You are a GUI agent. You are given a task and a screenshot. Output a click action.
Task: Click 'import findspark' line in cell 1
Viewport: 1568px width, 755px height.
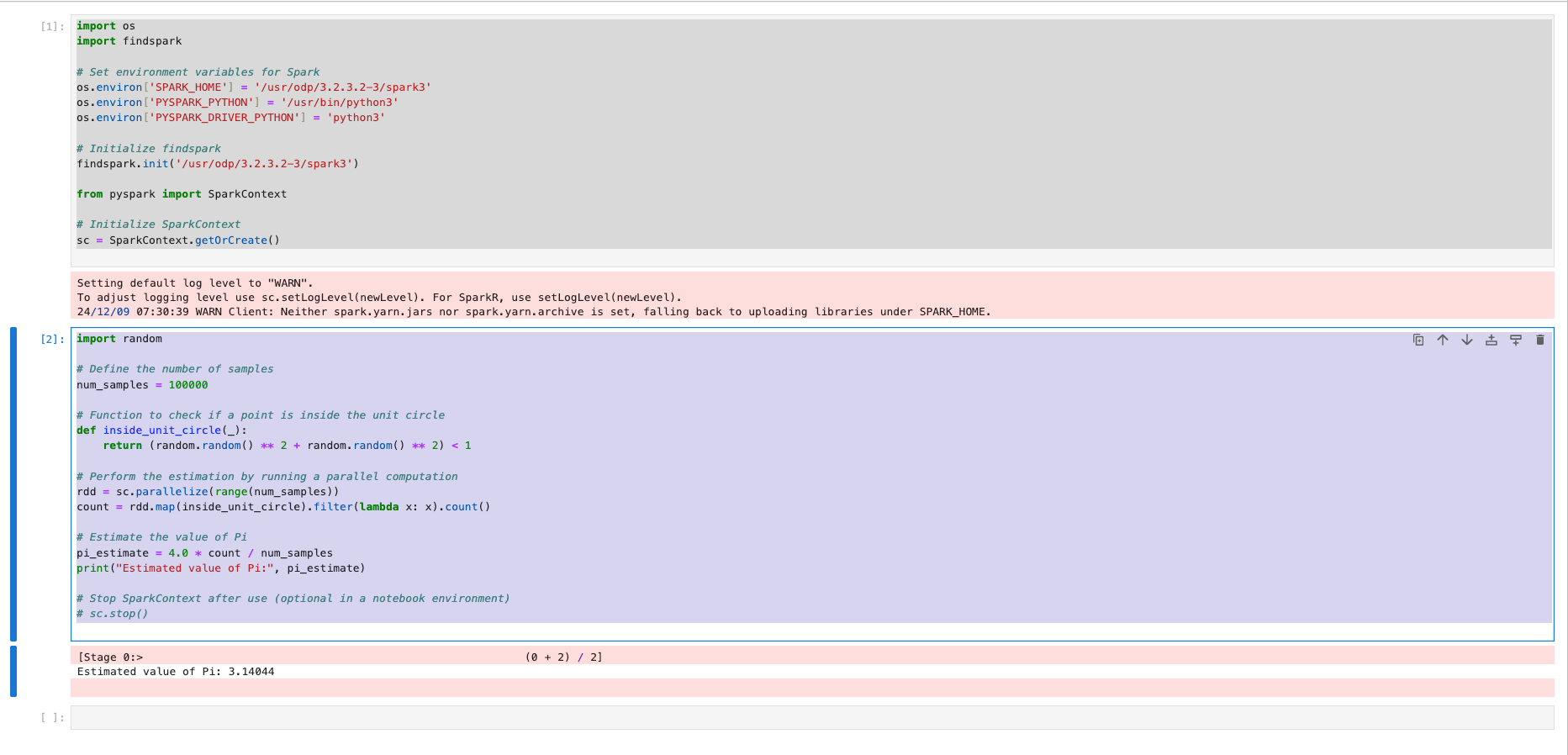pos(129,41)
